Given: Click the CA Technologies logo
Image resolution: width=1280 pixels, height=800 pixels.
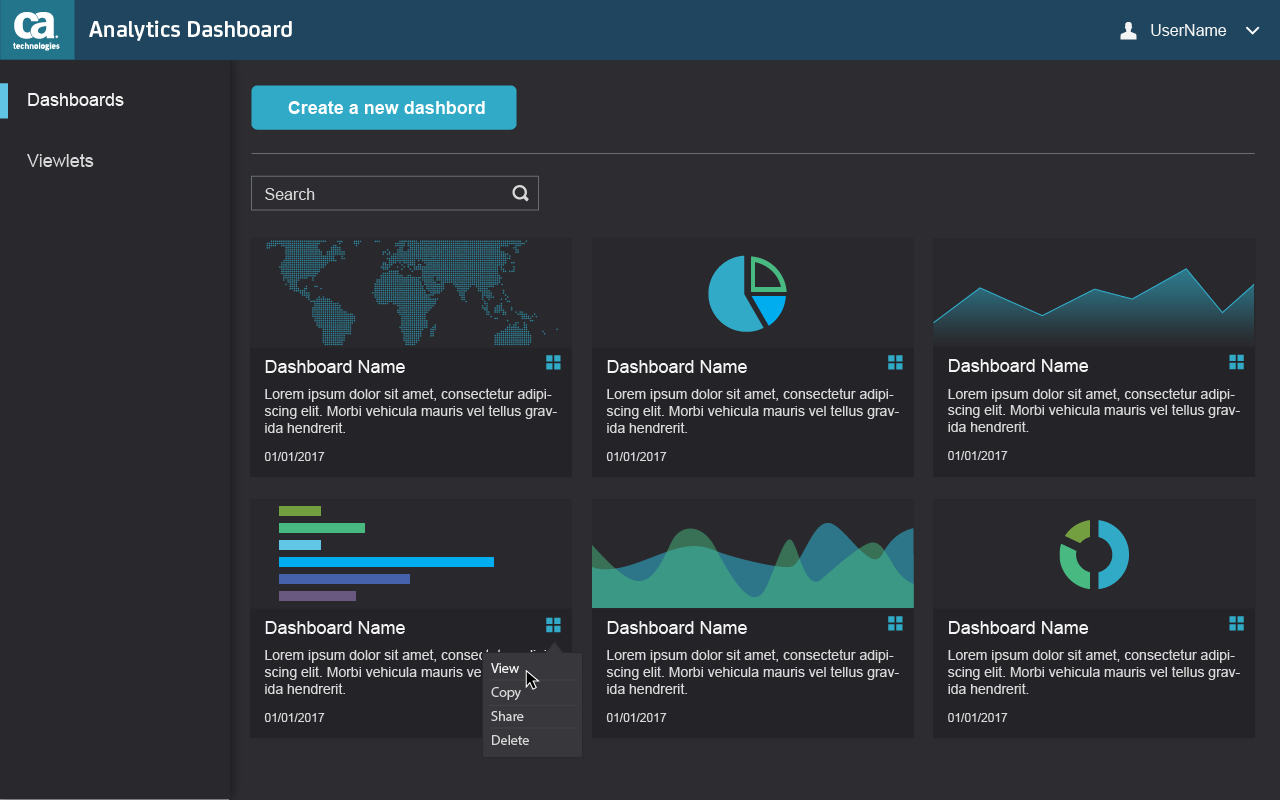Looking at the screenshot, I should (37, 30).
